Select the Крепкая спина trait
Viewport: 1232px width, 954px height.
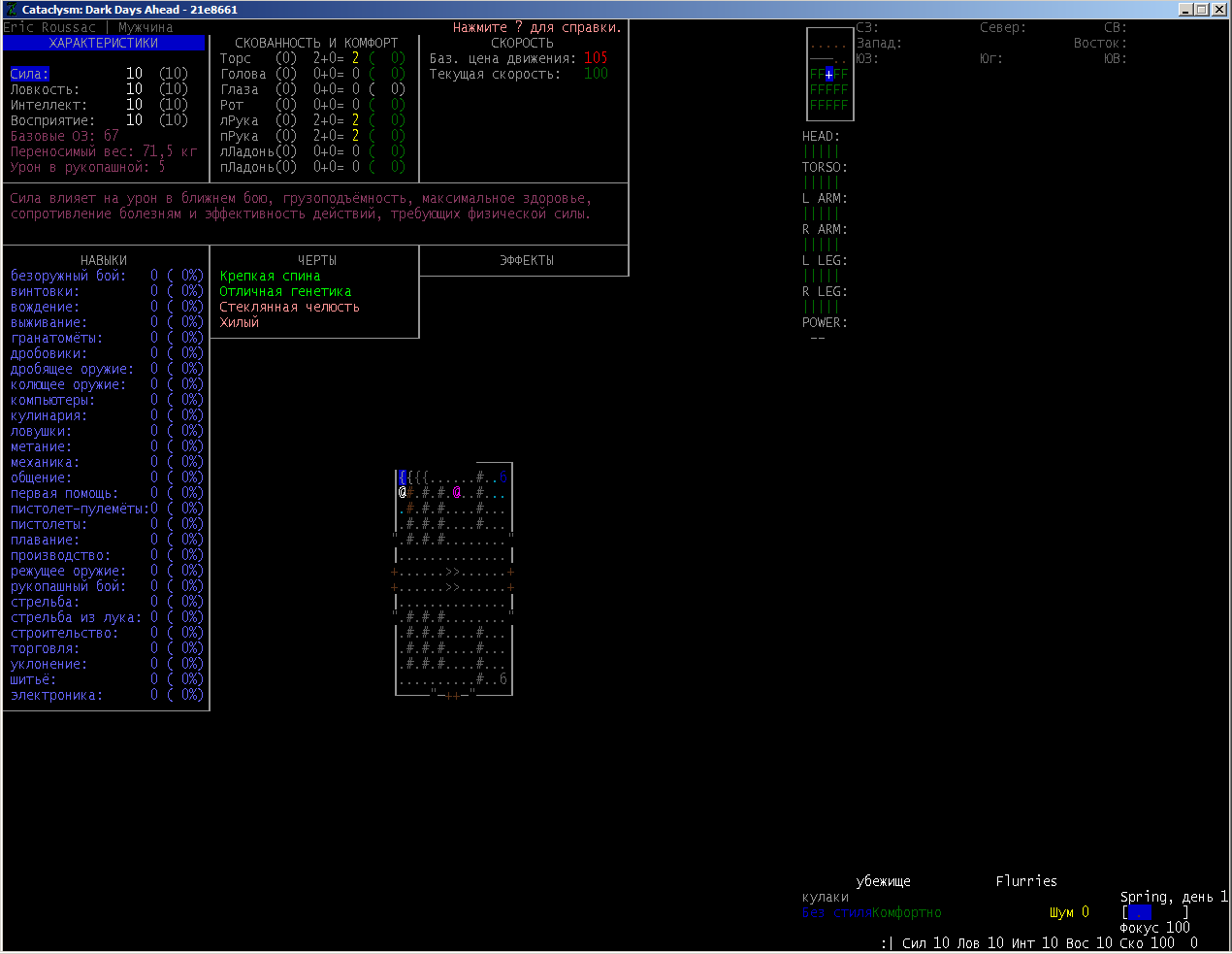pyautogui.click(x=270, y=276)
